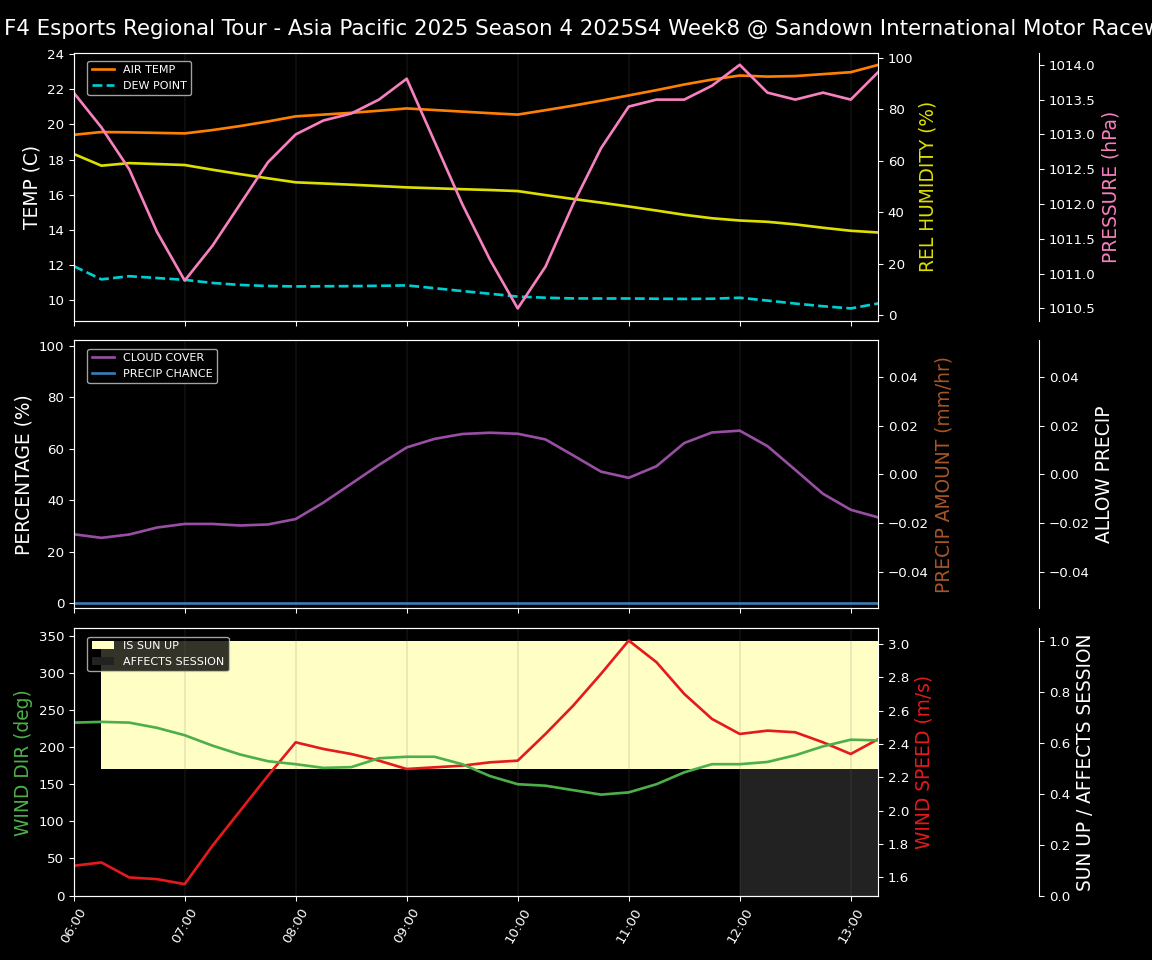The height and width of the screenshot is (960, 1152).
Task: Click the PRESSURE (hPa) axis label
Action: (x=1109, y=187)
